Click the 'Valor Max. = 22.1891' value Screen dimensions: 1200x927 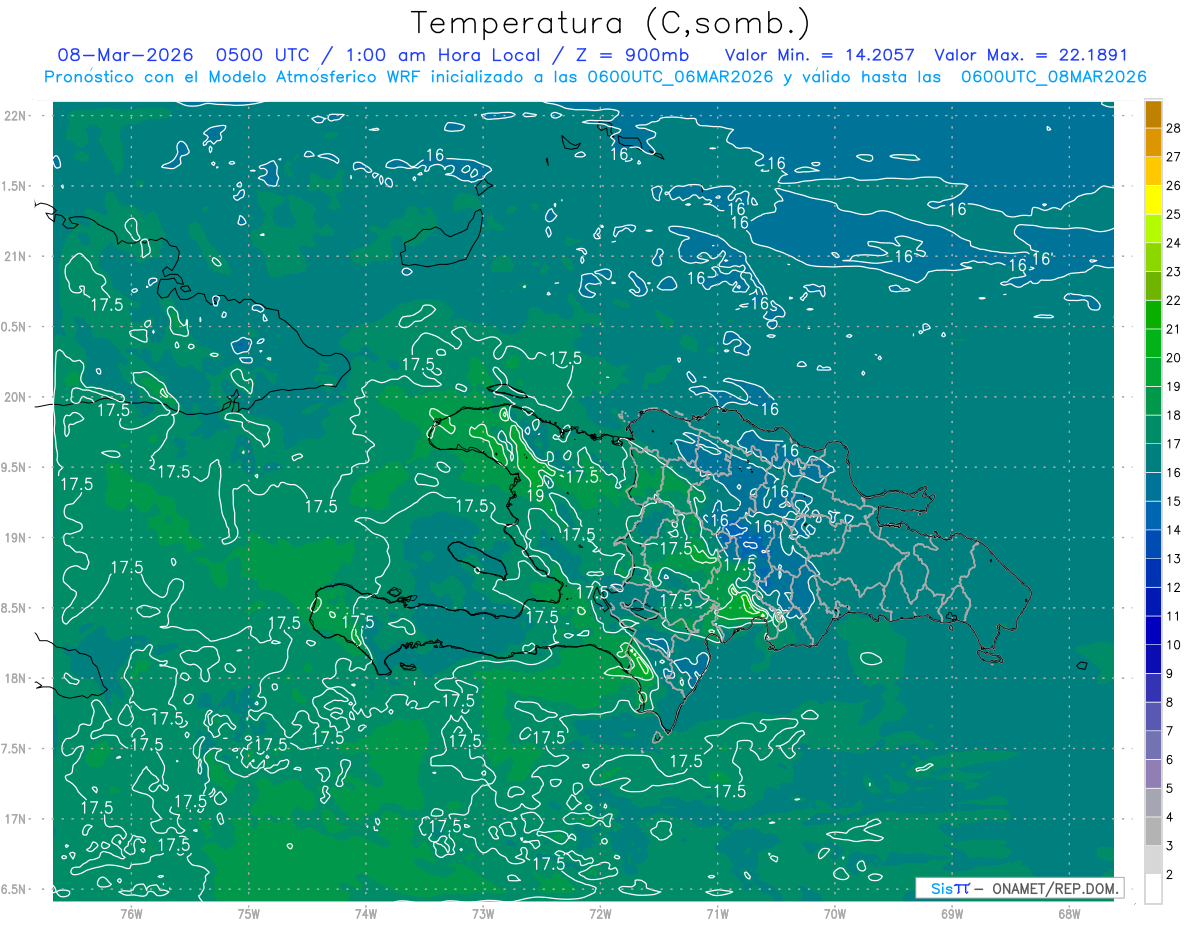[1030, 56]
